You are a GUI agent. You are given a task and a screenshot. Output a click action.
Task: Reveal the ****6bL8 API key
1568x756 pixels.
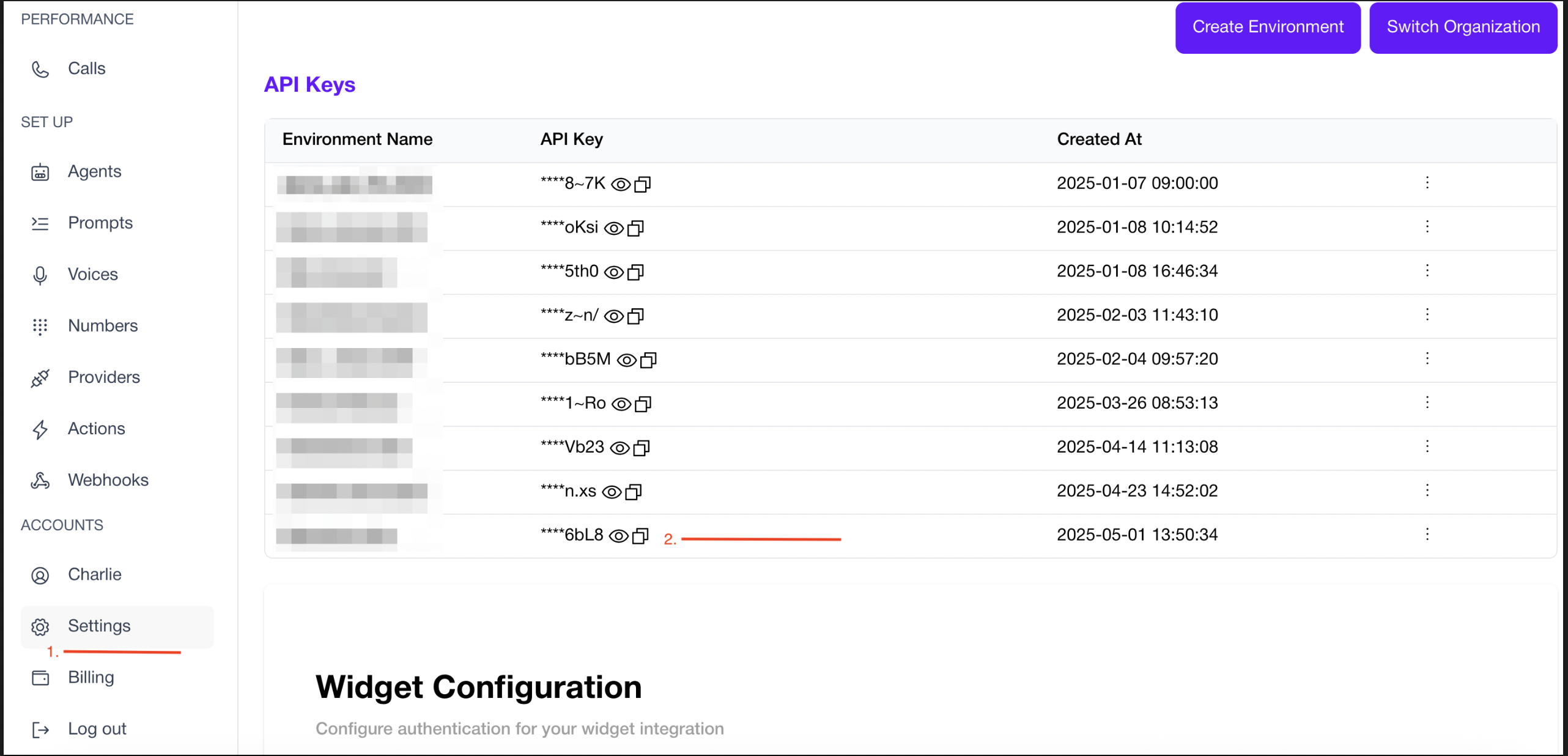tap(619, 536)
